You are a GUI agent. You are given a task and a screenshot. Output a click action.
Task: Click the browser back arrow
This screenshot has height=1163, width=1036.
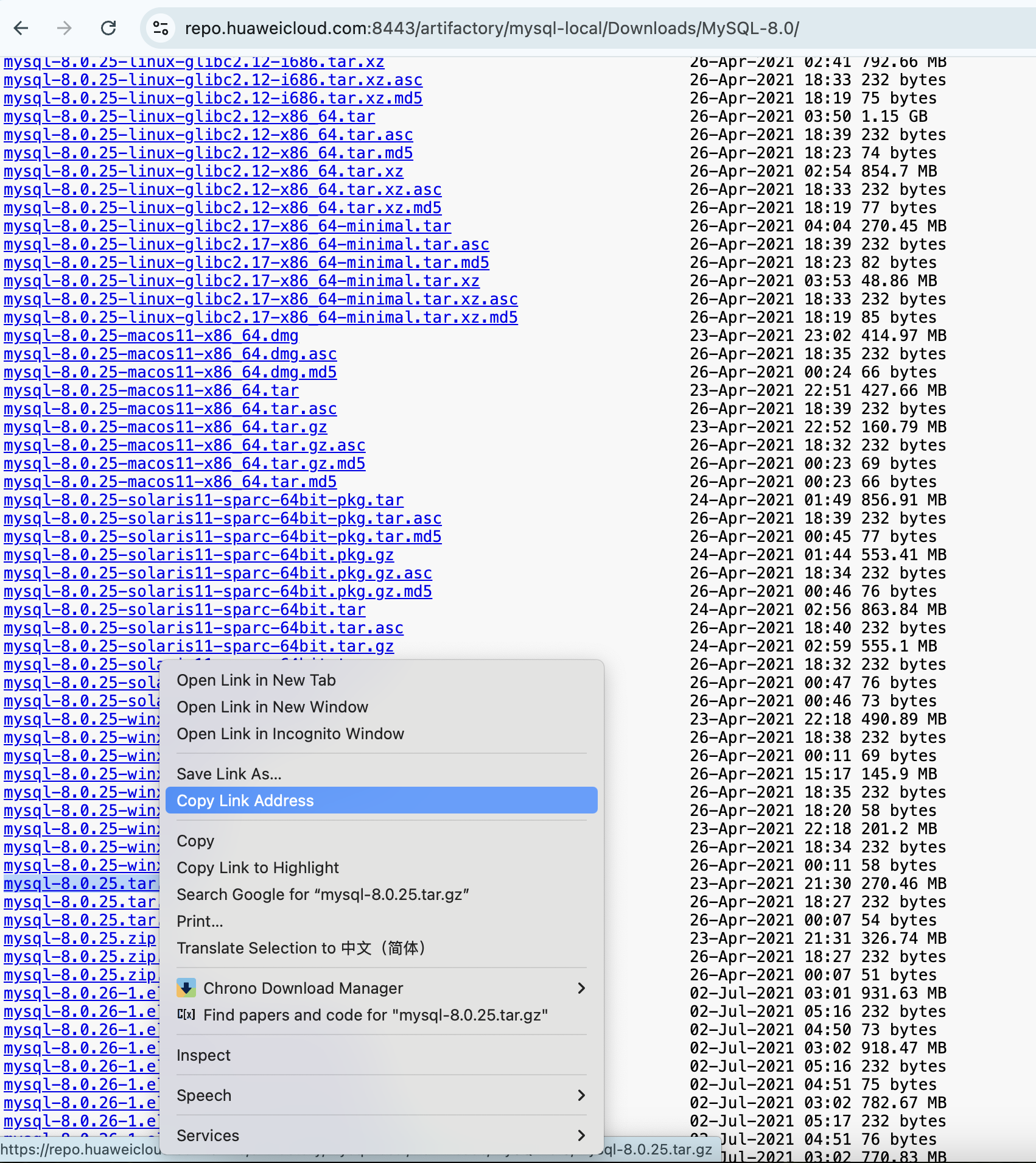point(21,28)
